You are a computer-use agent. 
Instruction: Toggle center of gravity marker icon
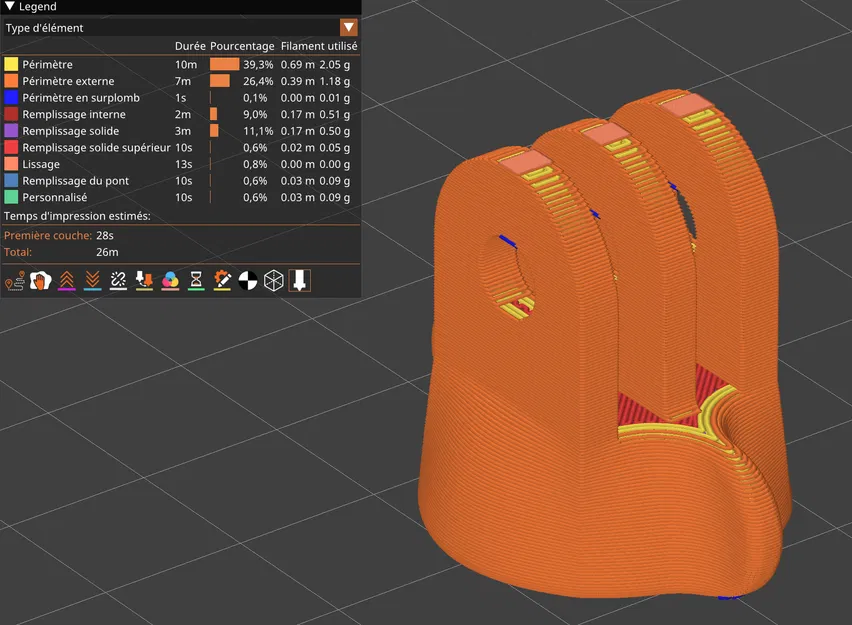(x=248, y=280)
